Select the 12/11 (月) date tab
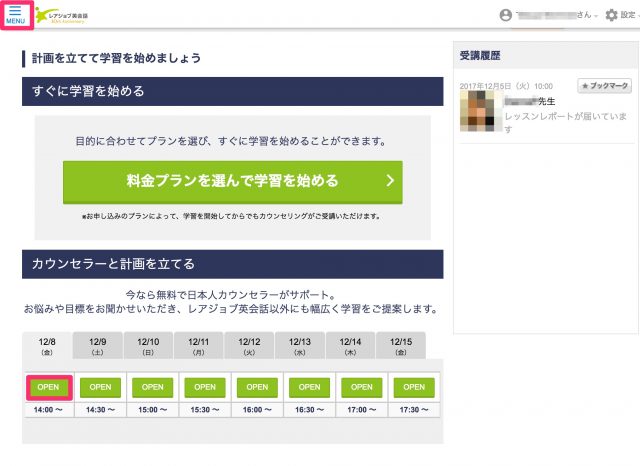Viewport: 640px width, 466px height. 198,346
